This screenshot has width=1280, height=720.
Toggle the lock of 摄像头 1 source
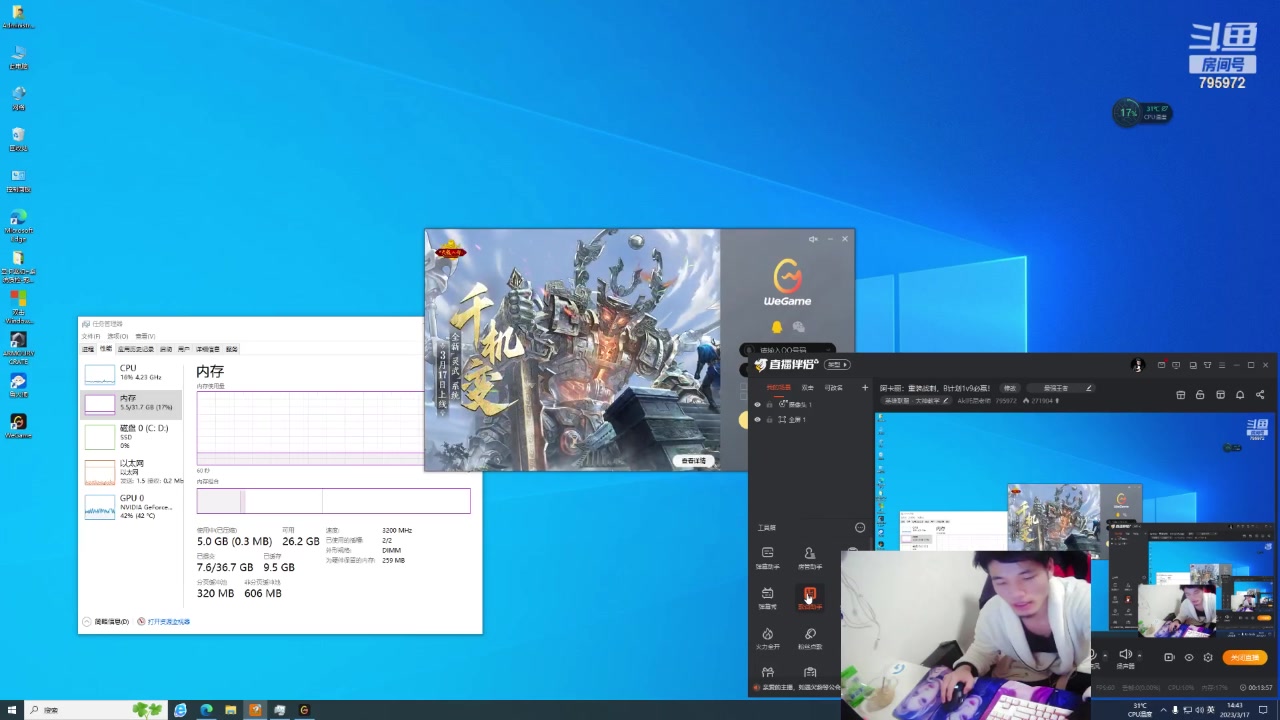(769, 404)
